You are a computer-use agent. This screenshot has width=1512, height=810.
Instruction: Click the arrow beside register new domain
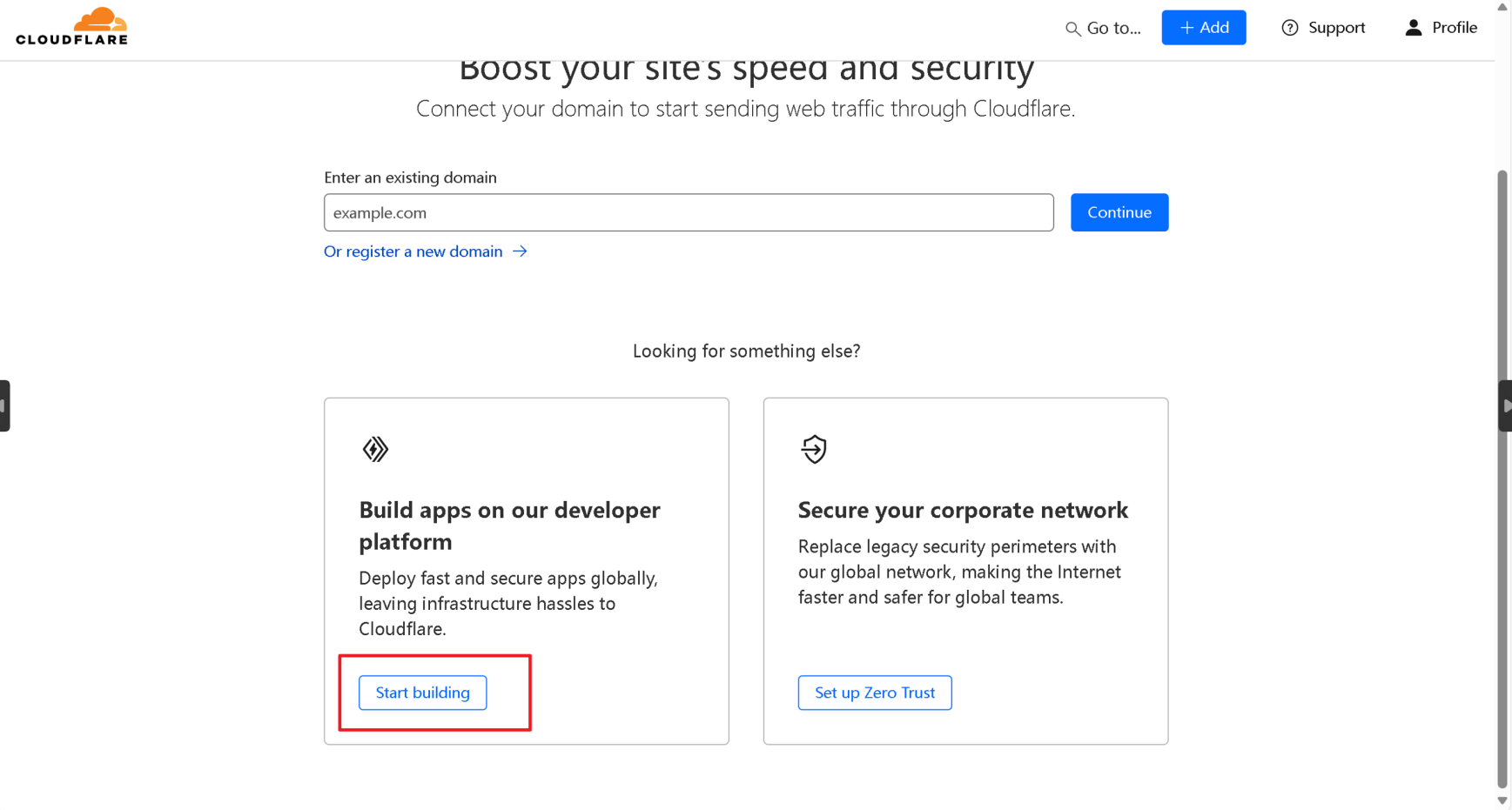pyautogui.click(x=520, y=251)
